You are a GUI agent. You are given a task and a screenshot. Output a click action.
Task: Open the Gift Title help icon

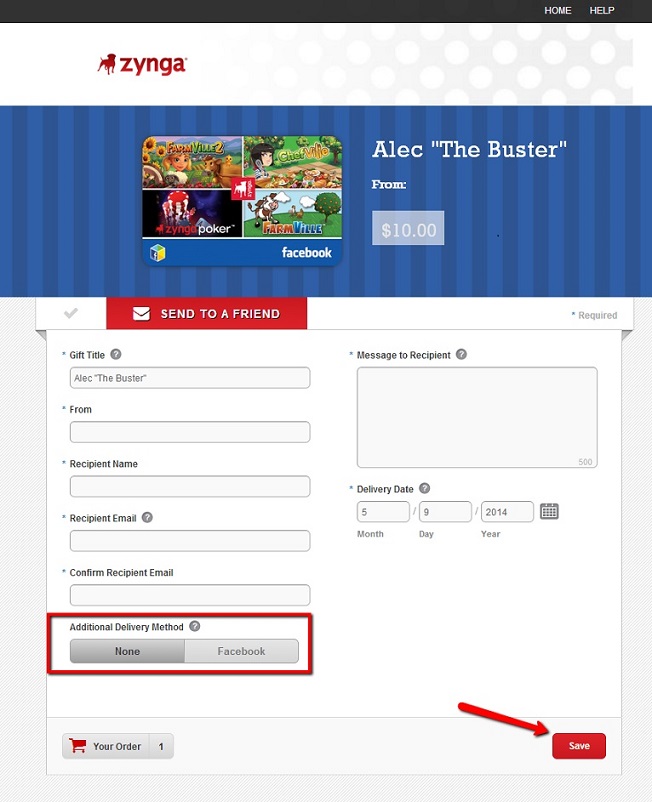[x=116, y=354]
